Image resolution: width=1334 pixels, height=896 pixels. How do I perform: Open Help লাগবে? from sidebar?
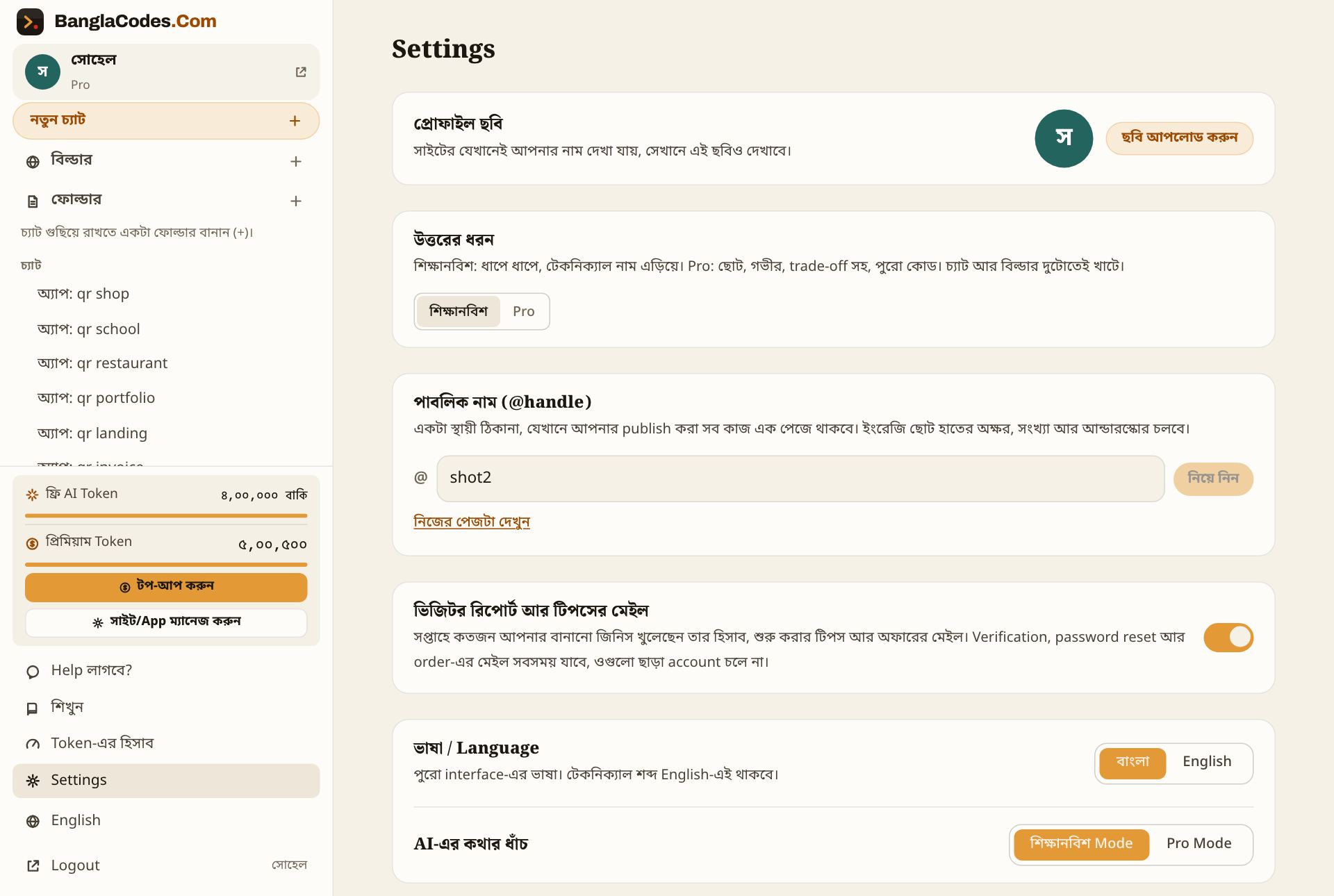pos(166,671)
